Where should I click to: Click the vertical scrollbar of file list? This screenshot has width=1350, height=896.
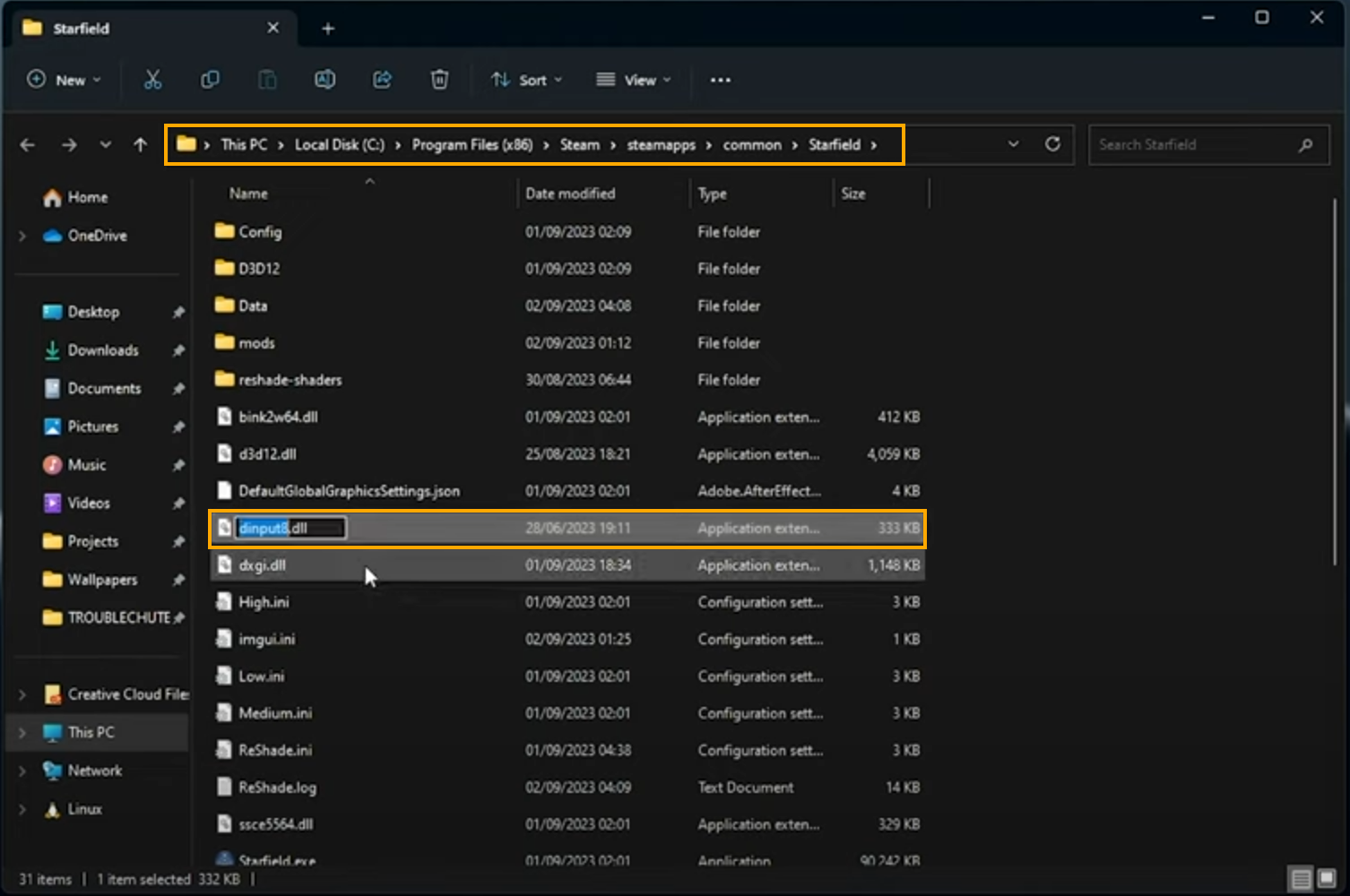1335,382
